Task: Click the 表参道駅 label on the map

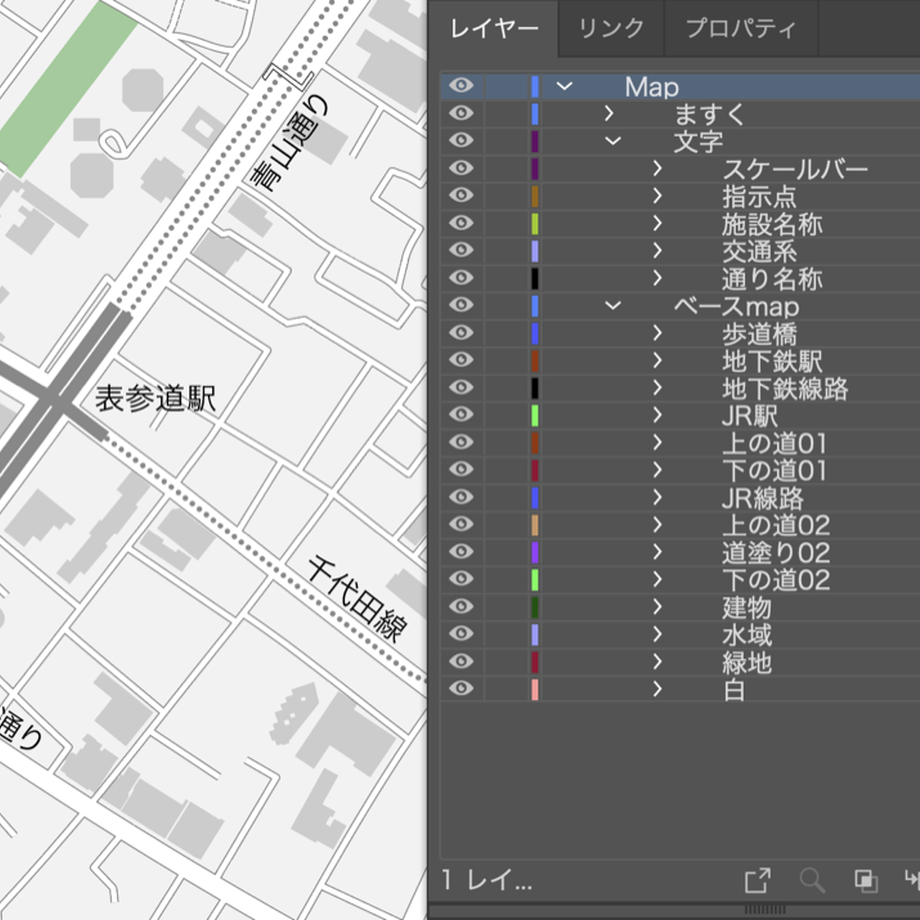Action: 156,399
